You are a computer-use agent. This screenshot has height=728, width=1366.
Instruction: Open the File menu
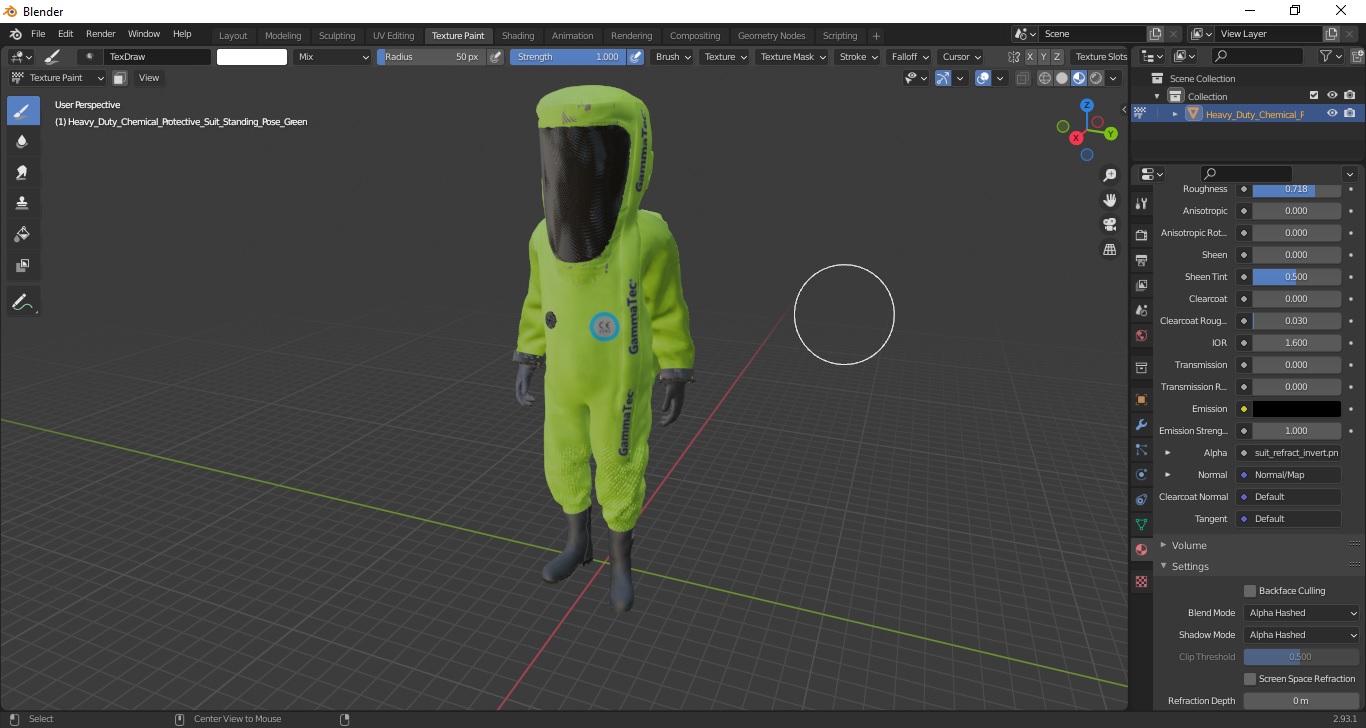38,34
